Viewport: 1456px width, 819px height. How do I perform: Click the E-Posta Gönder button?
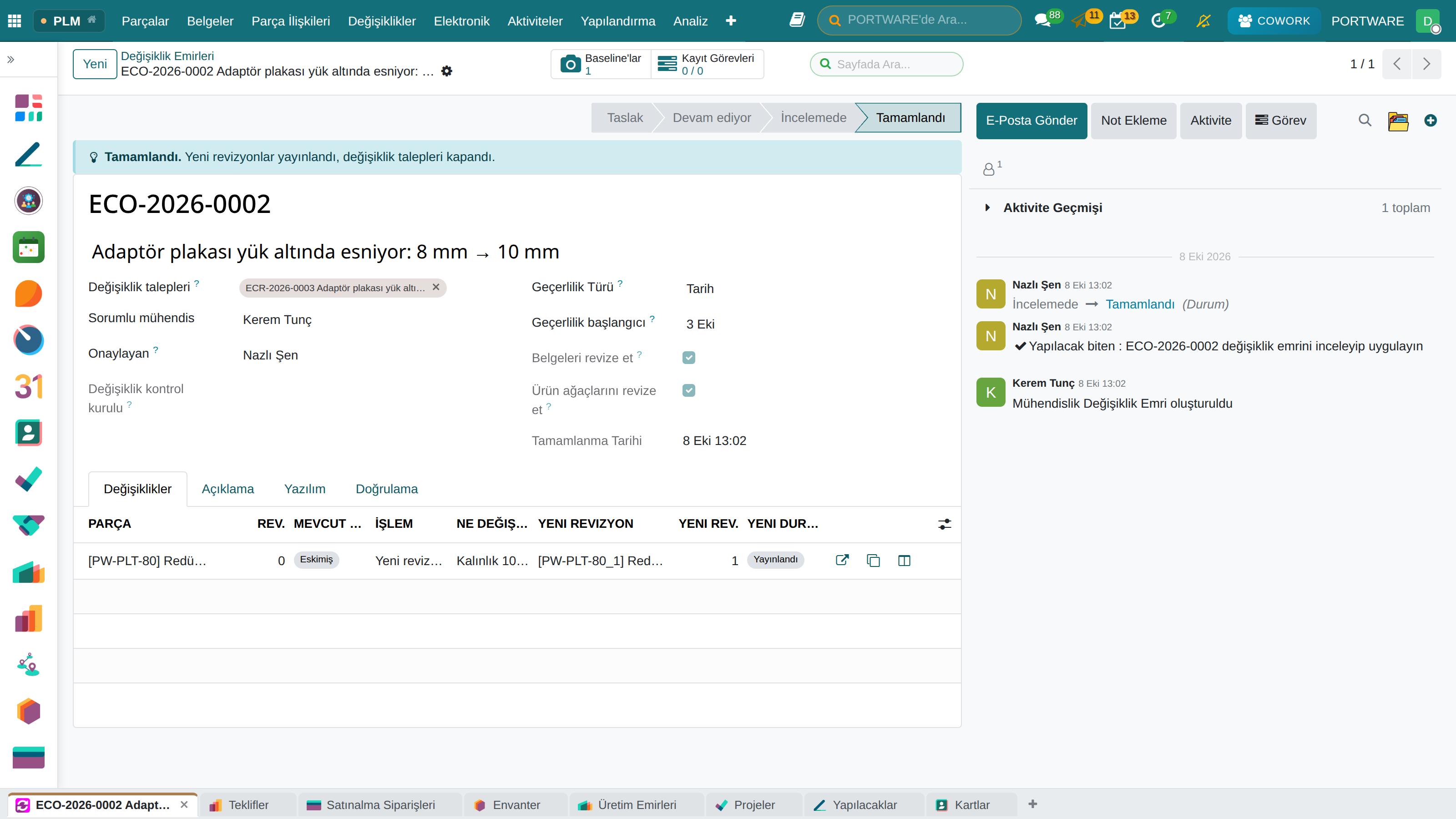(x=1031, y=121)
